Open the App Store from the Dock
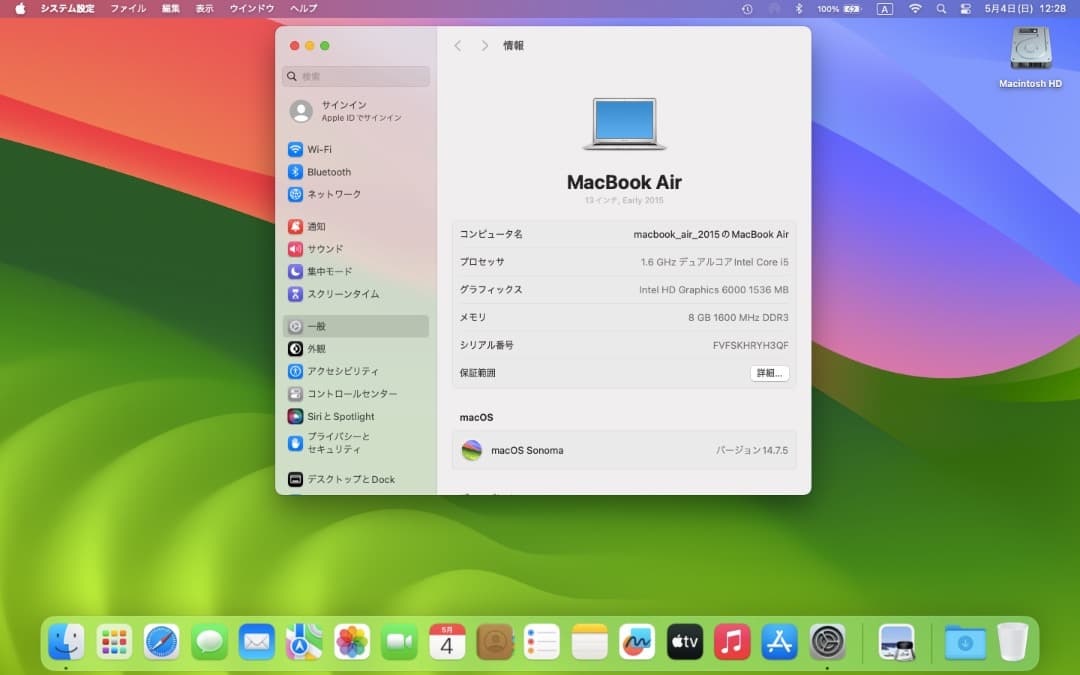The width and height of the screenshot is (1080, 675). [781, 642]
